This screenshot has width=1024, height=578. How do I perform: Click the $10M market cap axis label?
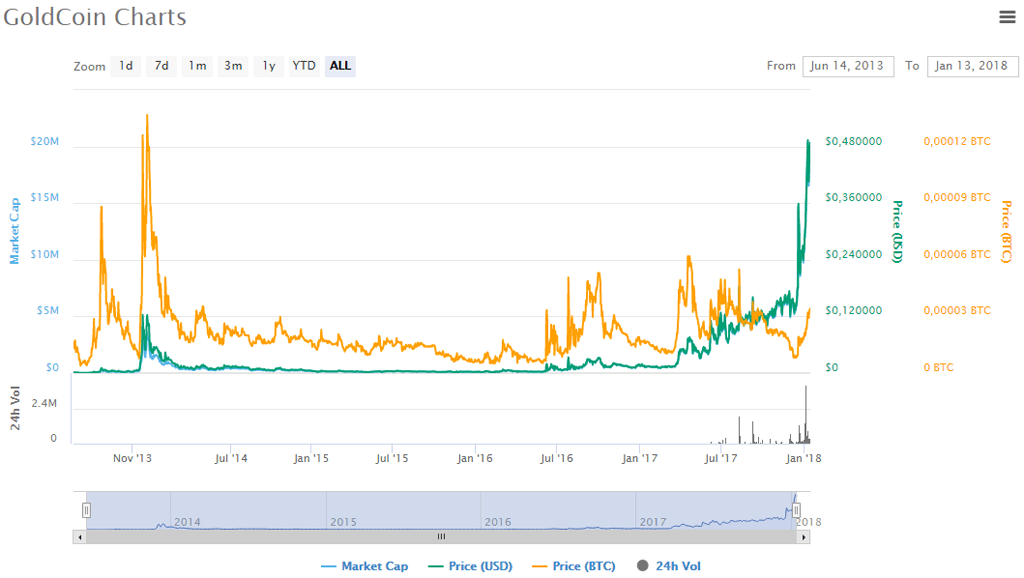pos(44,255)
